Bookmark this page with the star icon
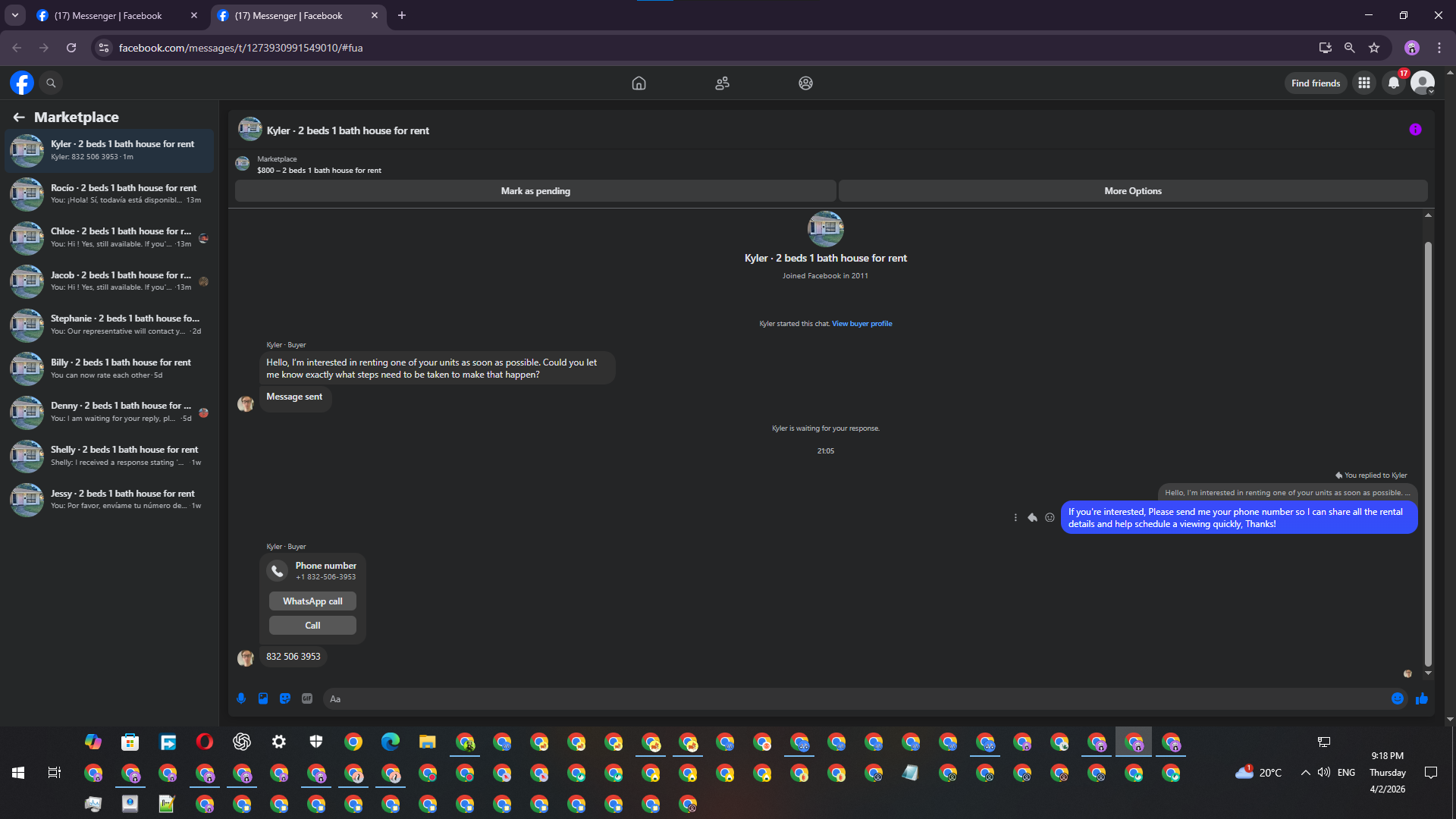1456x819 pixels. pos(1374,48)
